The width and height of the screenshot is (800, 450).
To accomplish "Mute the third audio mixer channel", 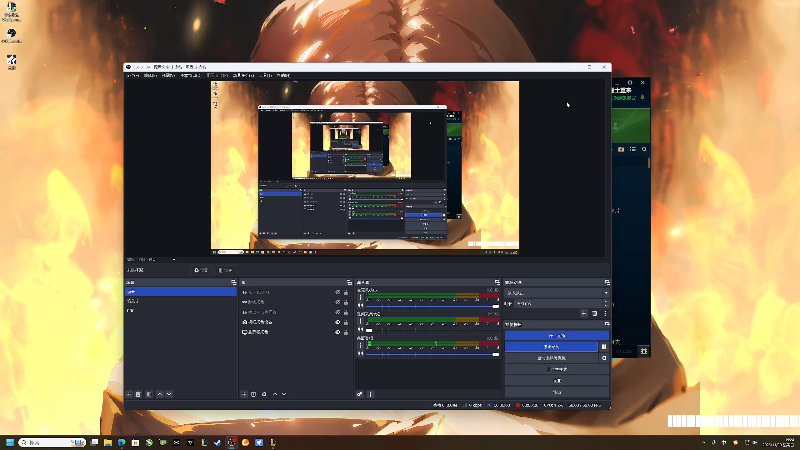I will coord(361,354).
